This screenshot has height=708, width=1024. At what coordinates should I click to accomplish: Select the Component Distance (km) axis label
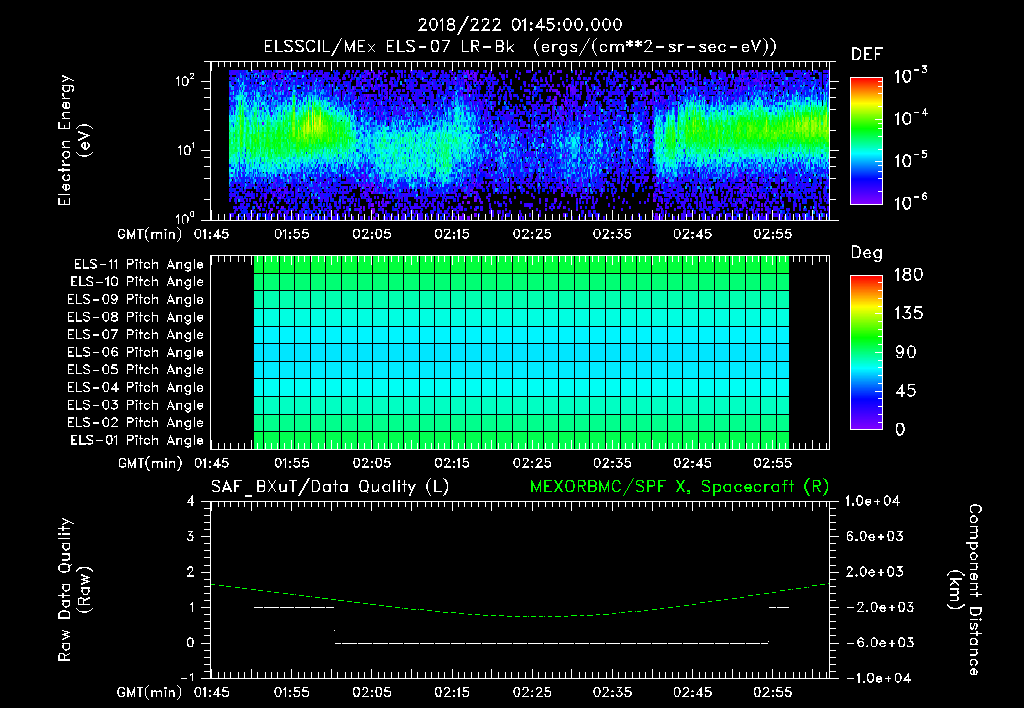pos(965,590)
